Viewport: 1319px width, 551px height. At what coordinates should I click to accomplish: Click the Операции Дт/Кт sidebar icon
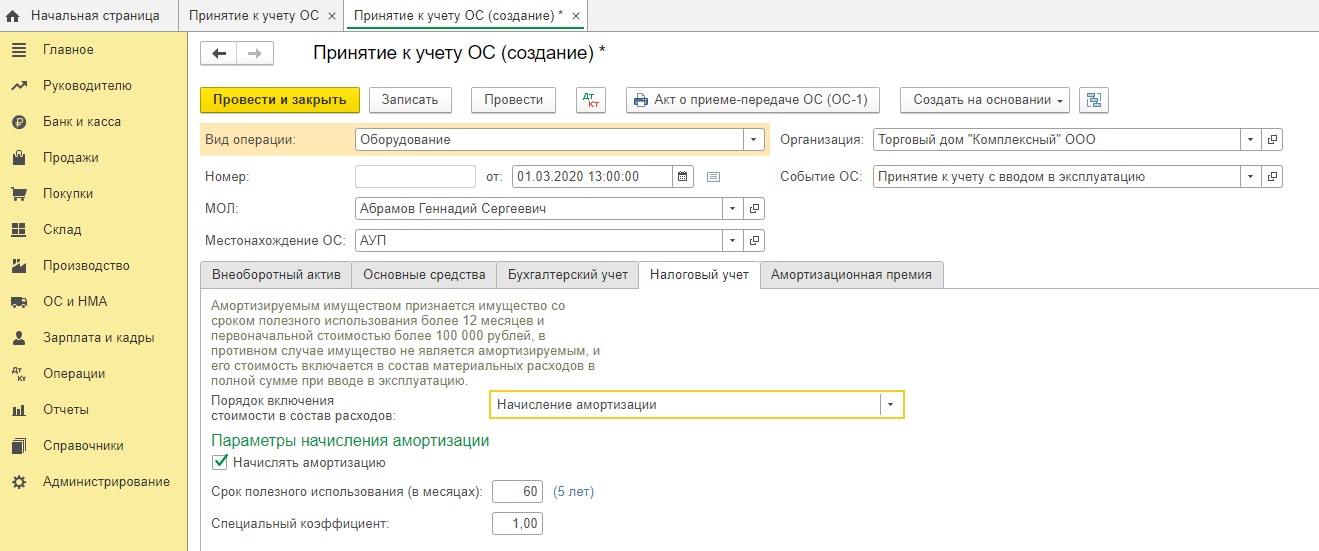point(18,374)
